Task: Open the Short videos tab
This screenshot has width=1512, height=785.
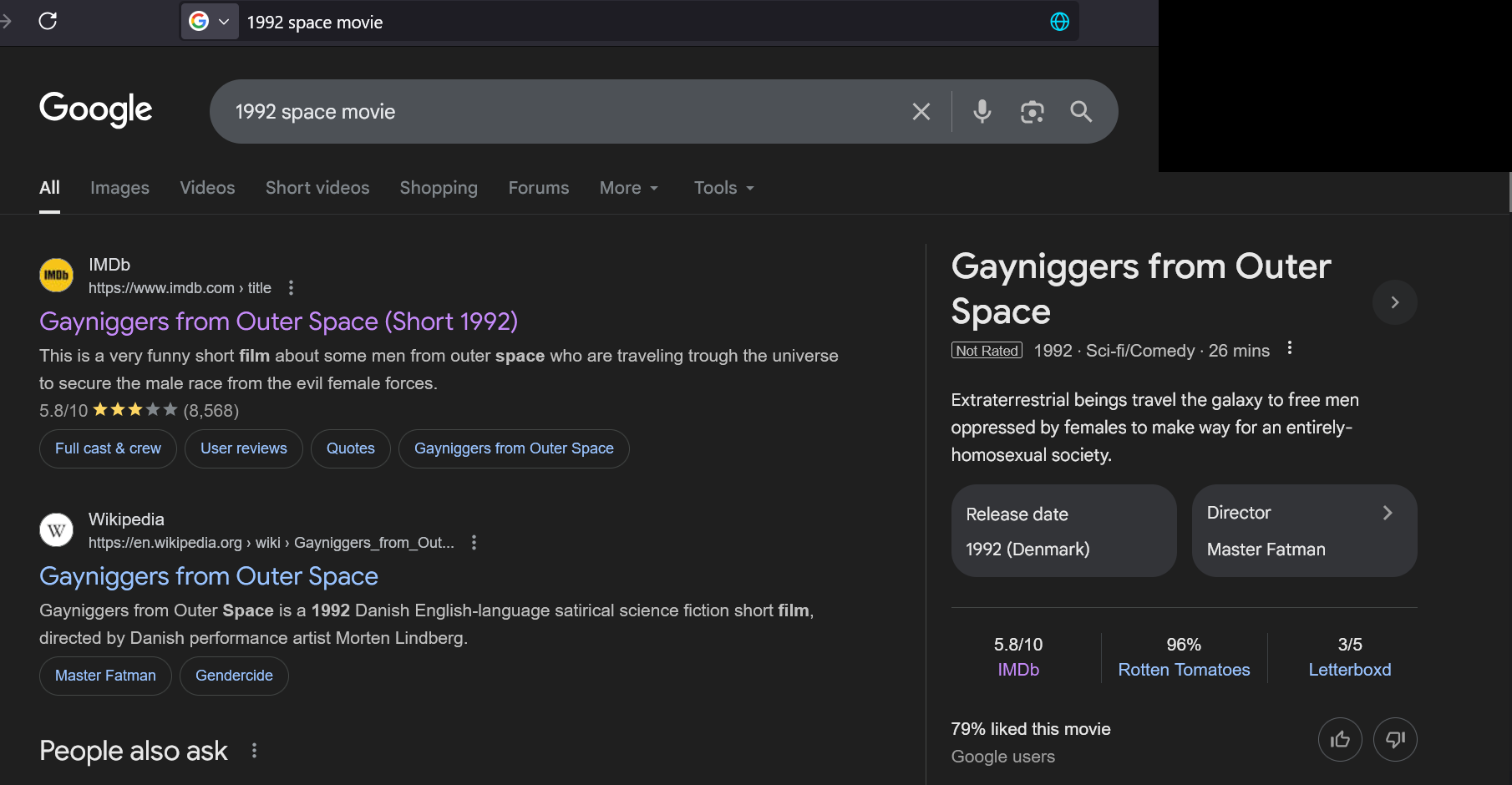Action: pos(317,188)
